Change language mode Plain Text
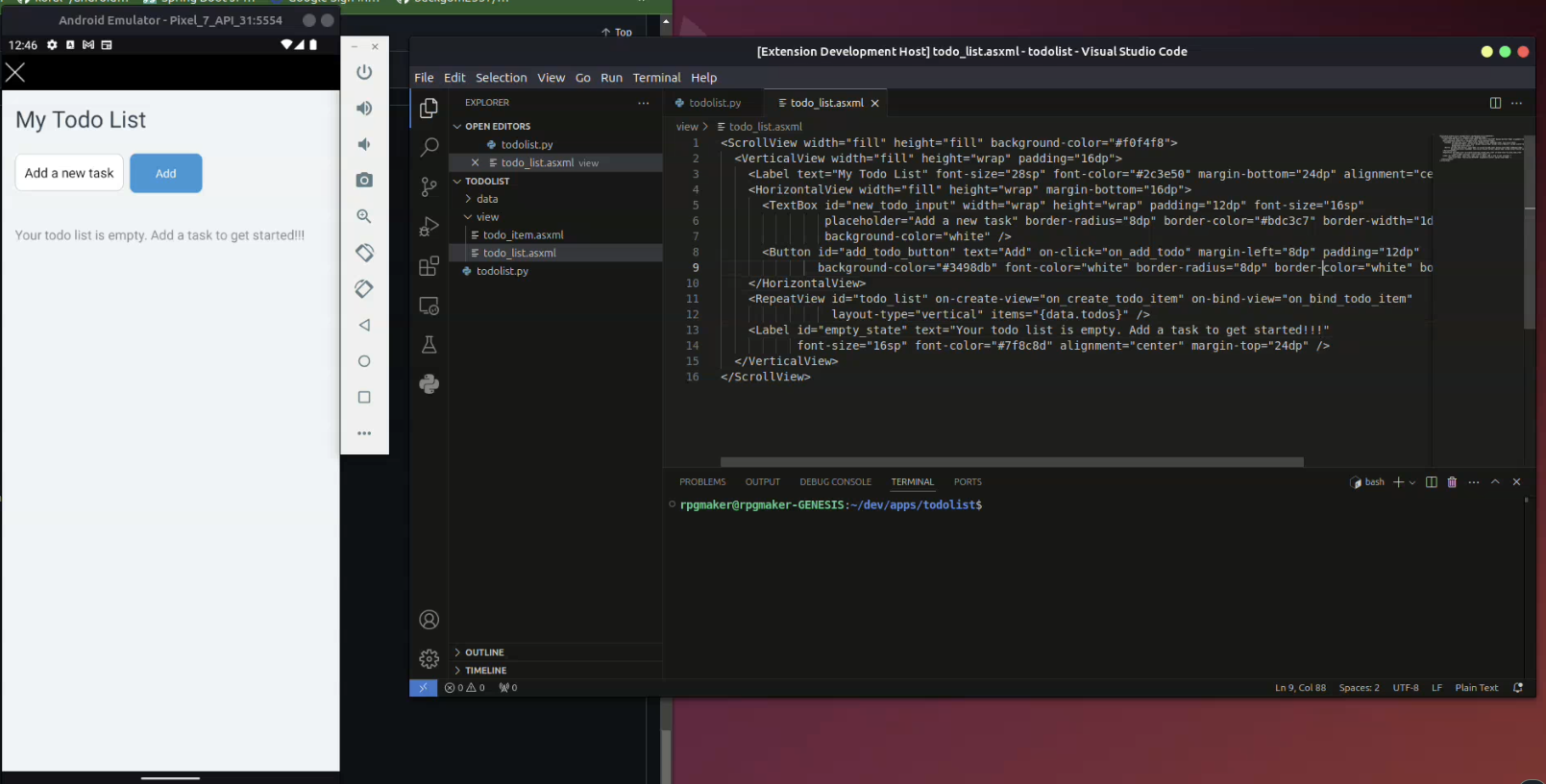The image size is (1546, 784). (1476, 688)
